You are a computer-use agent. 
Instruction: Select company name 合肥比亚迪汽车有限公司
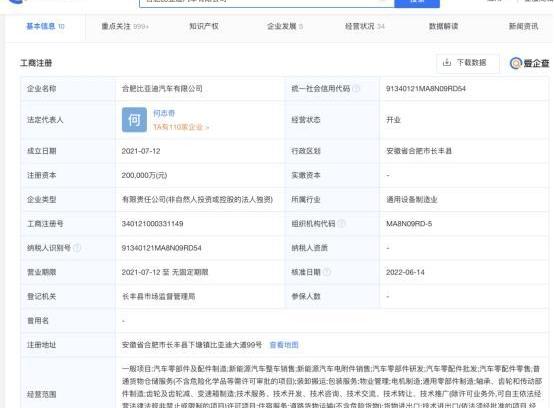[162, 89]
